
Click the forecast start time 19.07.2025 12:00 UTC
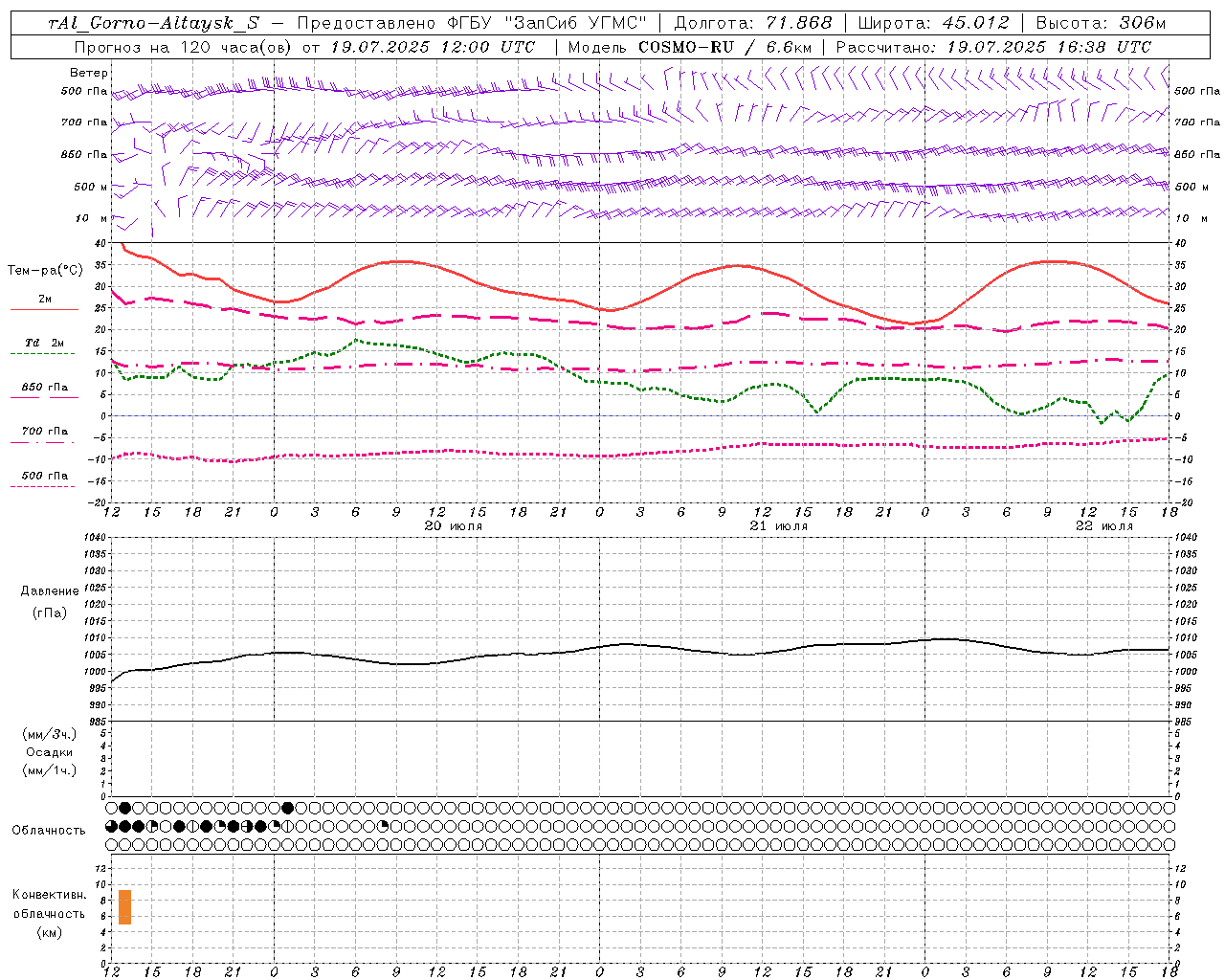[x=433, y=47]
